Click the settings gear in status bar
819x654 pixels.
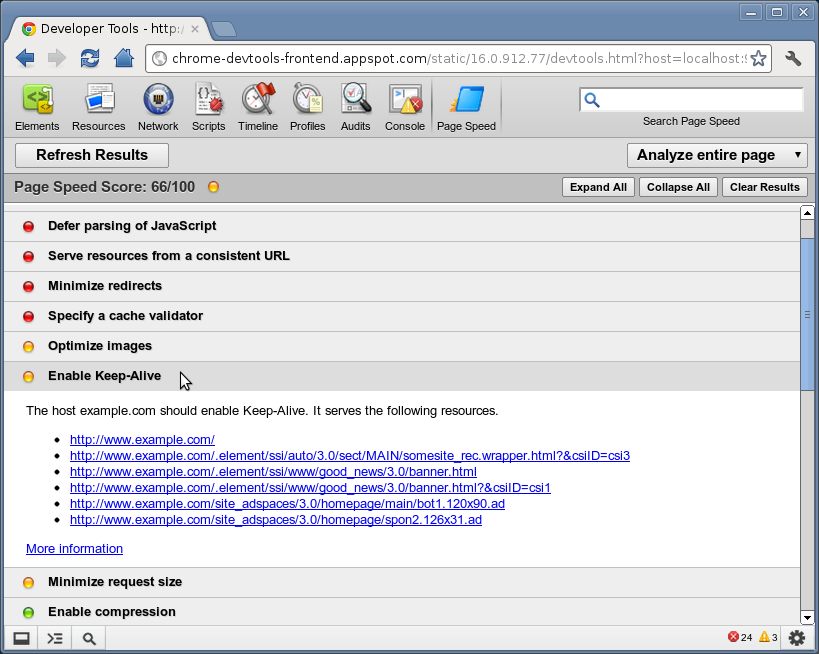[x=796, y=638]
